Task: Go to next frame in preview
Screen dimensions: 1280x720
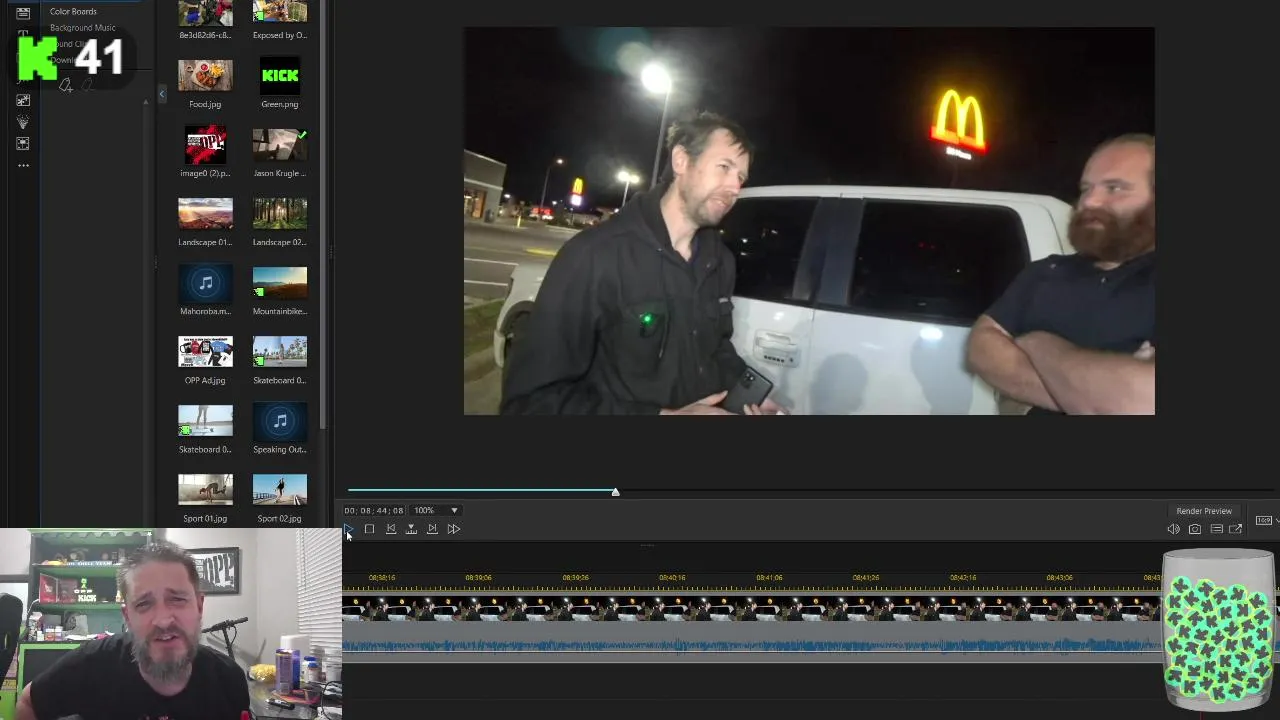Action: (432, 529)
